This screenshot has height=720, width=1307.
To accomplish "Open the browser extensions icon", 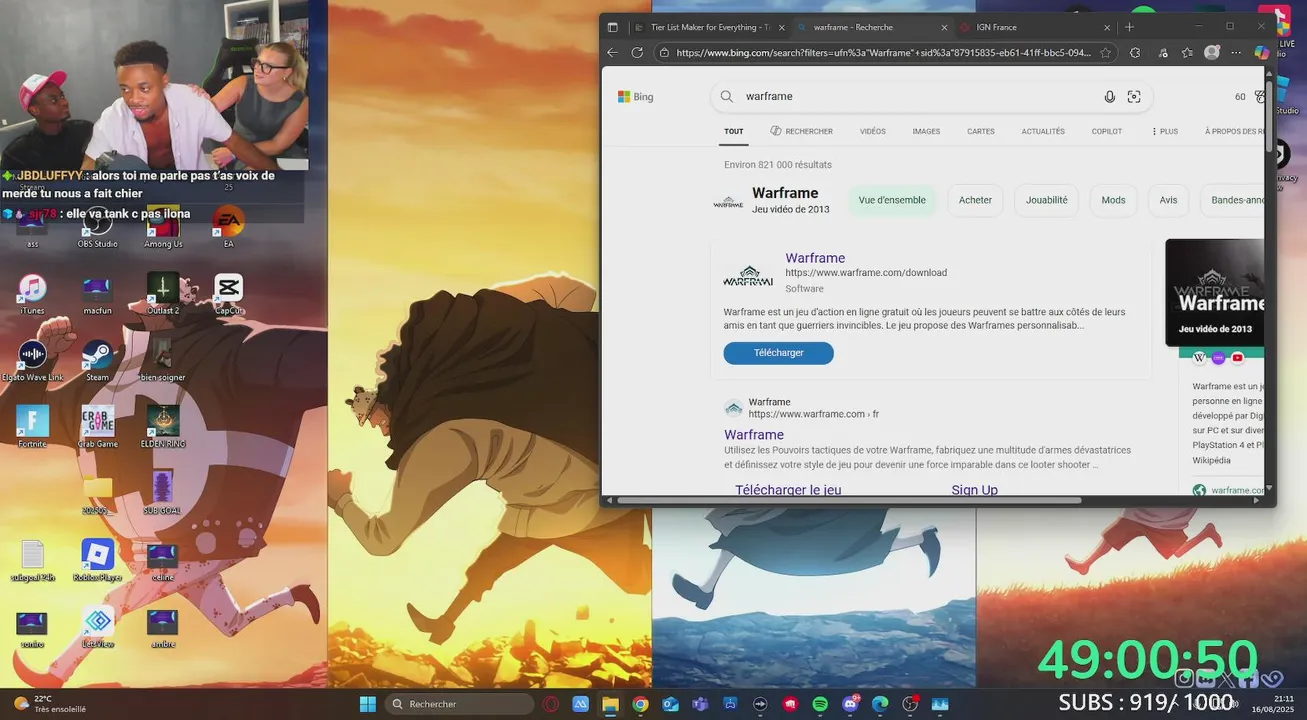I will coord(1135,53).
